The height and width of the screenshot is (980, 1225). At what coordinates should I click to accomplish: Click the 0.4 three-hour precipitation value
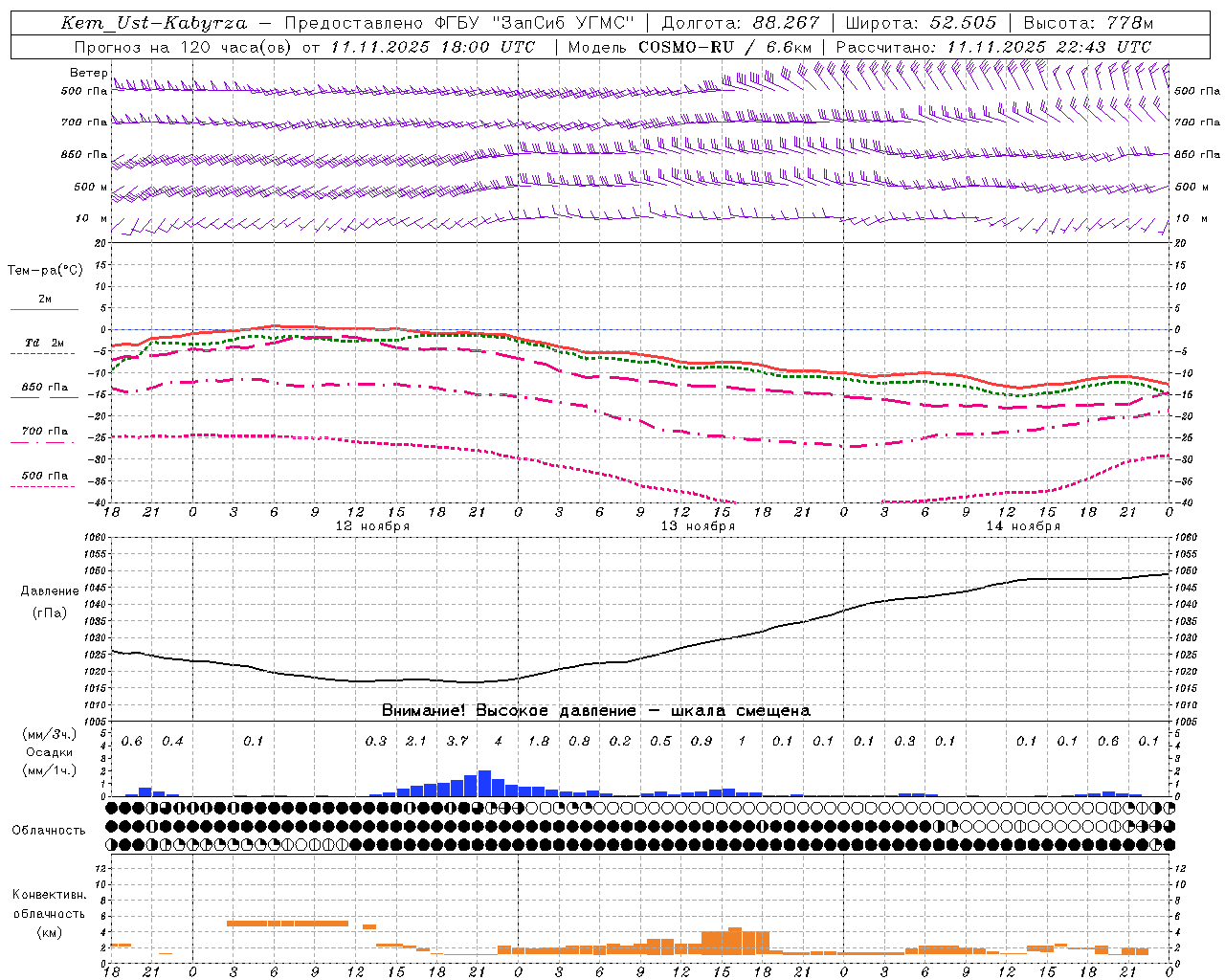coord(172,741)
